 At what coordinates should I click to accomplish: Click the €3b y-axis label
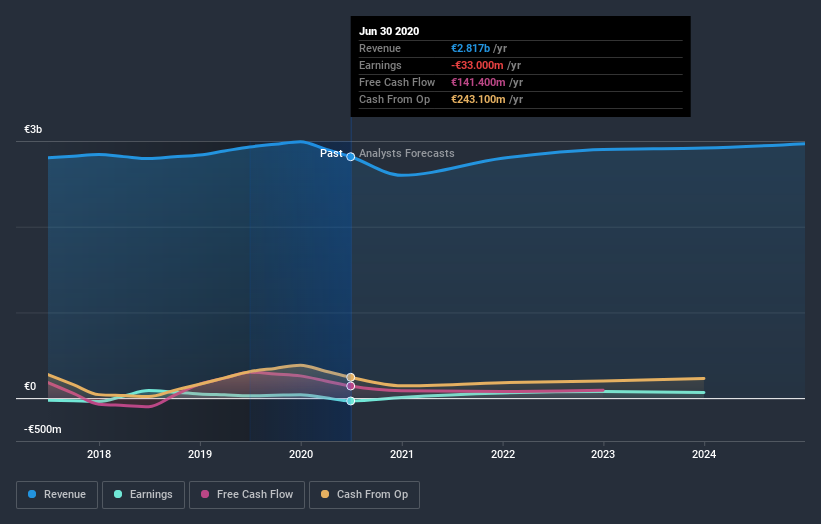(33, 129)
